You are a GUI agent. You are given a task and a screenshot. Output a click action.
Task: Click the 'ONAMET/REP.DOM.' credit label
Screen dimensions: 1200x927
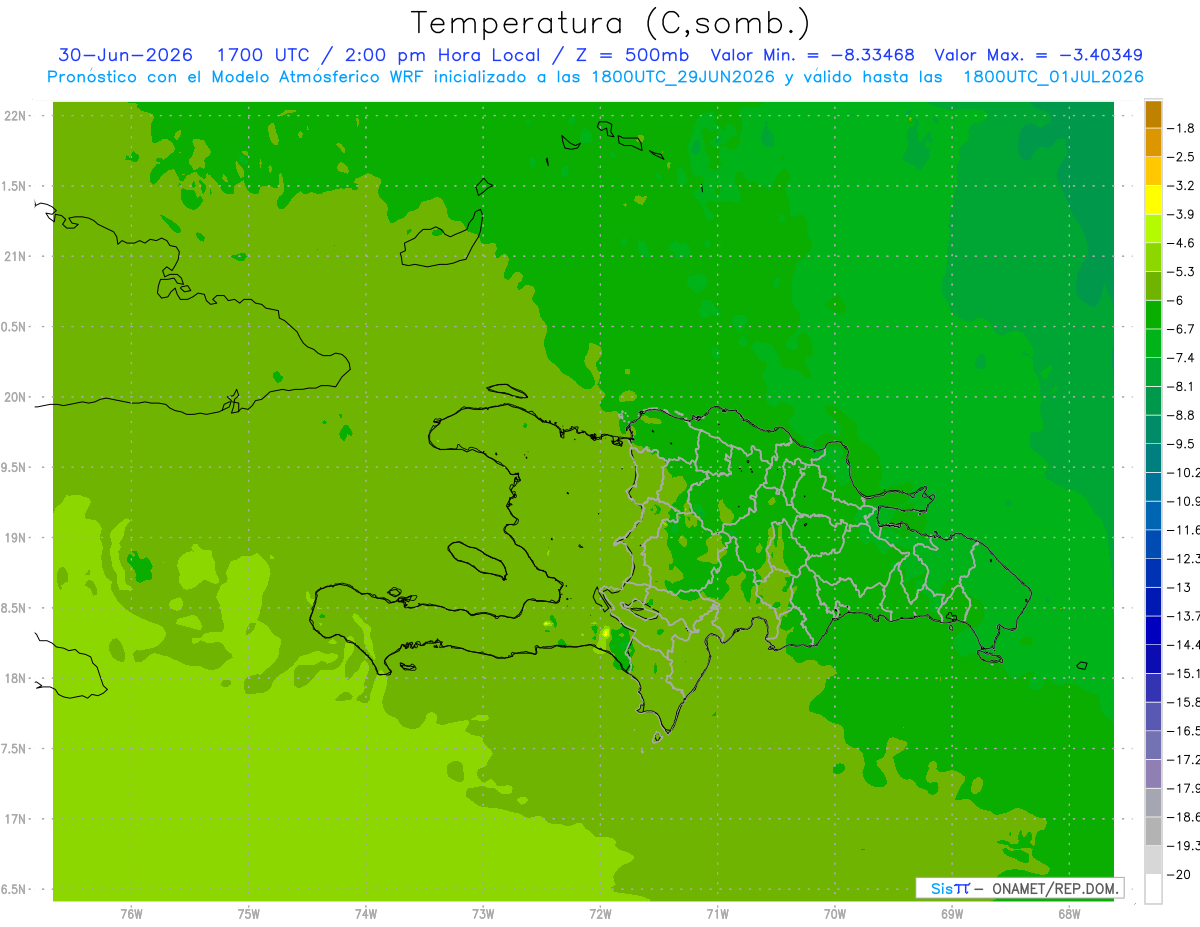click(1055, 888)
